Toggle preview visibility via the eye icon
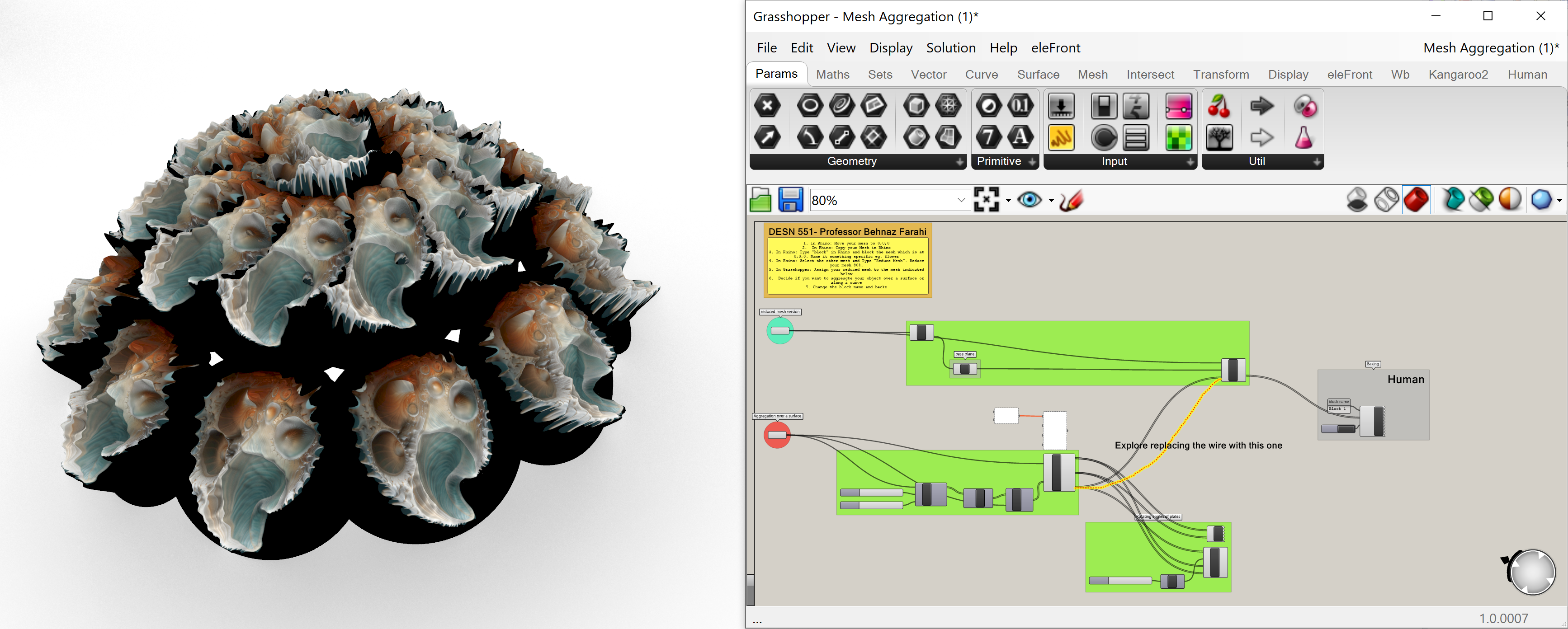This screenshot has width=1568, height=629. 1030,199
